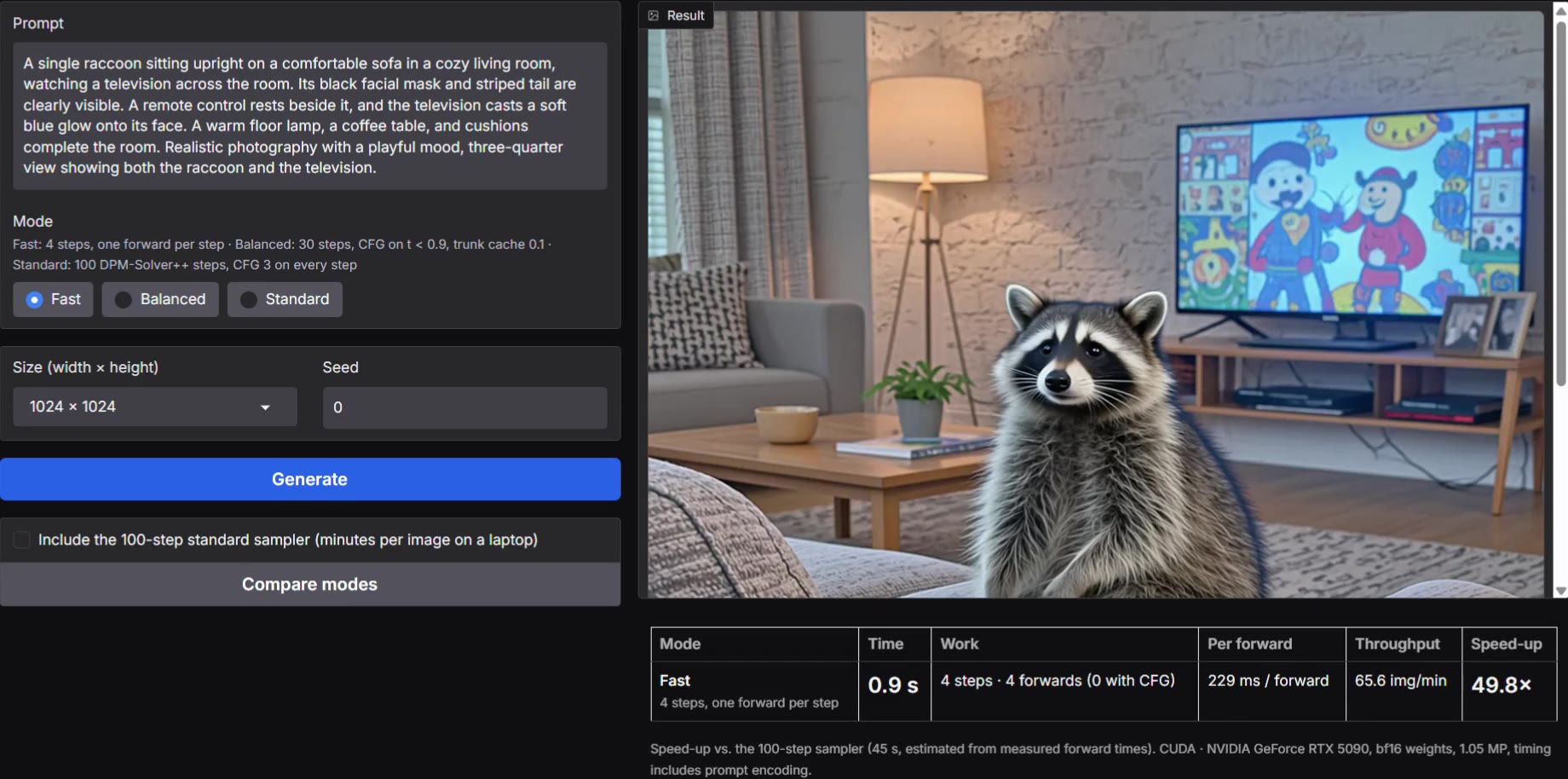Click the Work column header

coord(1064,644)
